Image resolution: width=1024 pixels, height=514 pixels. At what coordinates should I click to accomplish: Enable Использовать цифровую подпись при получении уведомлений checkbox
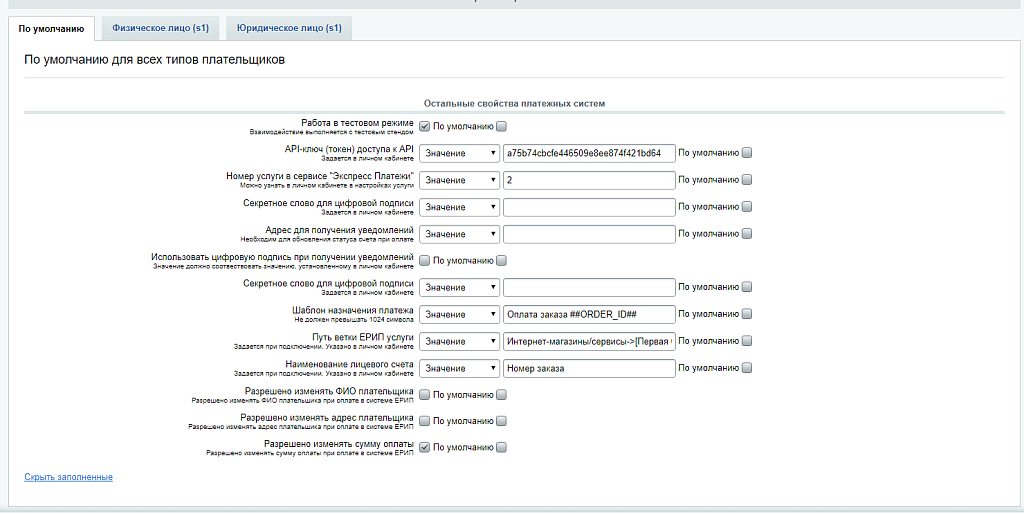click(x=425, y=260)
